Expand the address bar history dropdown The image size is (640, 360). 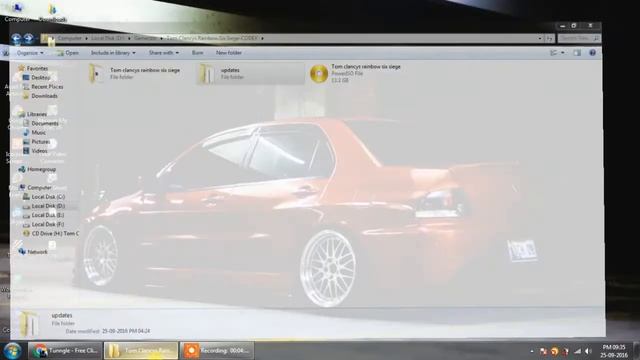click(x=540, y=38)
